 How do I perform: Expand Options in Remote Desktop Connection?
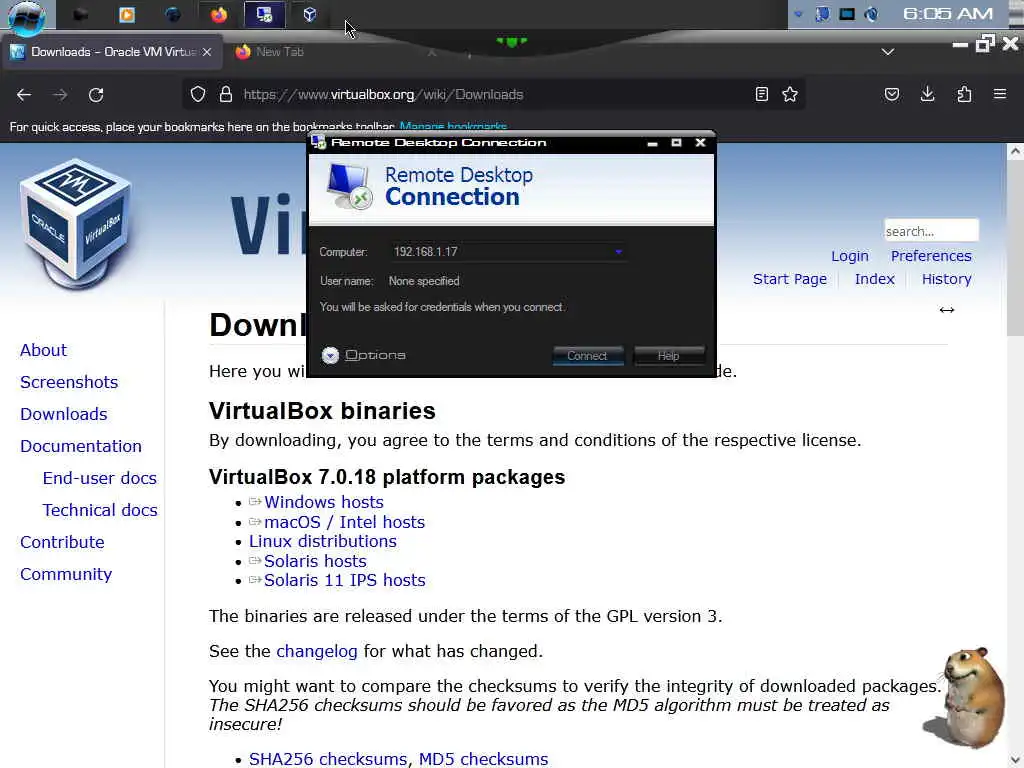click(363, 355)
